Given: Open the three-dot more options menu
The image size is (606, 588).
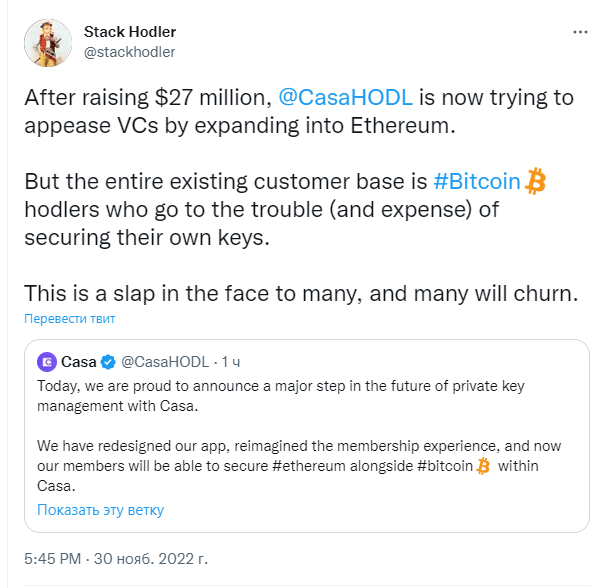Looking at the screenshot, I should (580, 32).
